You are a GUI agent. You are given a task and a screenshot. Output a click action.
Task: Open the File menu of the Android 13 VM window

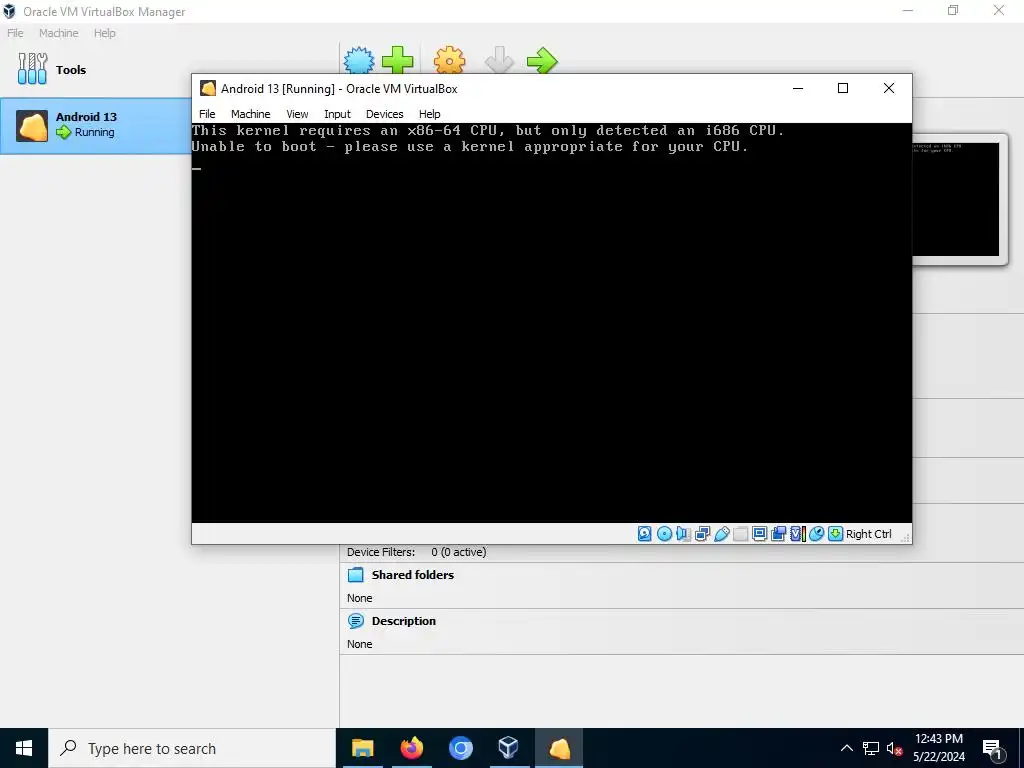pyautogui.click(x=207, y=114)
